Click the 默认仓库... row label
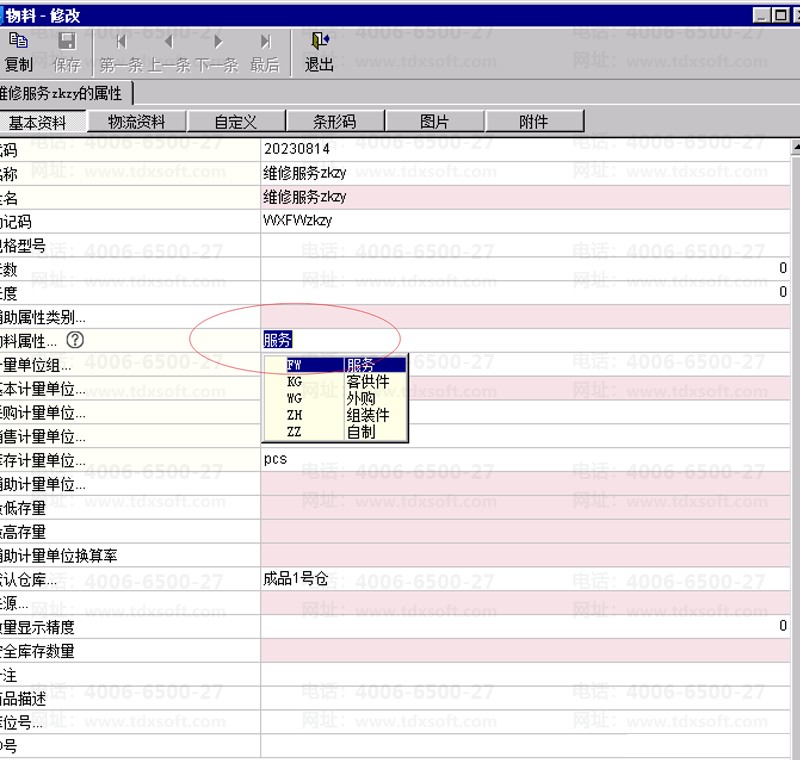This screenshot has width=800, height=760. click(29, 579)
